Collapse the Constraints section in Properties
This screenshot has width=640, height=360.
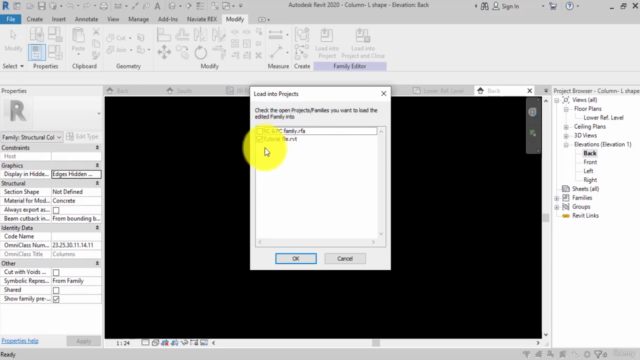(97, 148)
